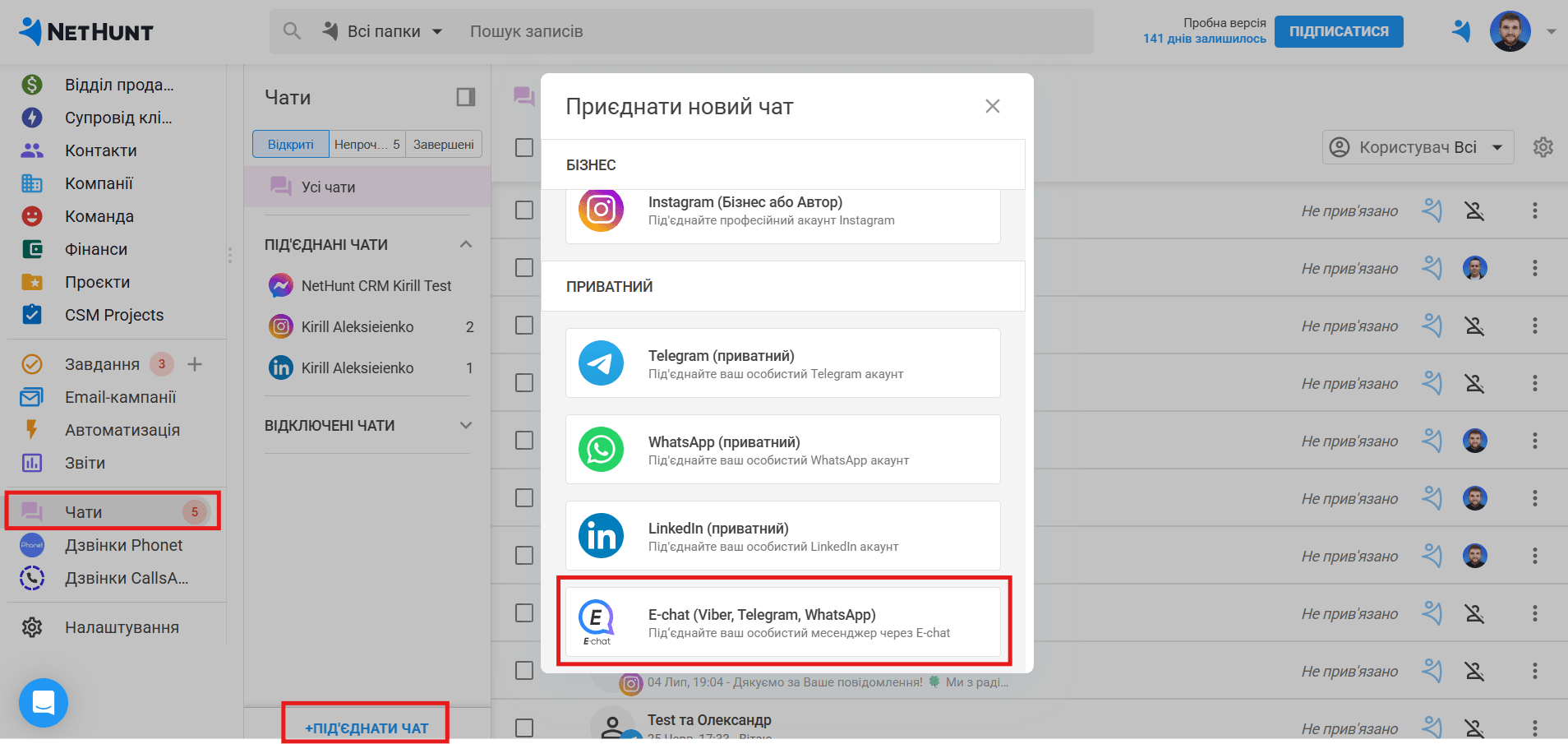Tick checkbox of second chat row

pyautogui.click(x=524, y=268)
